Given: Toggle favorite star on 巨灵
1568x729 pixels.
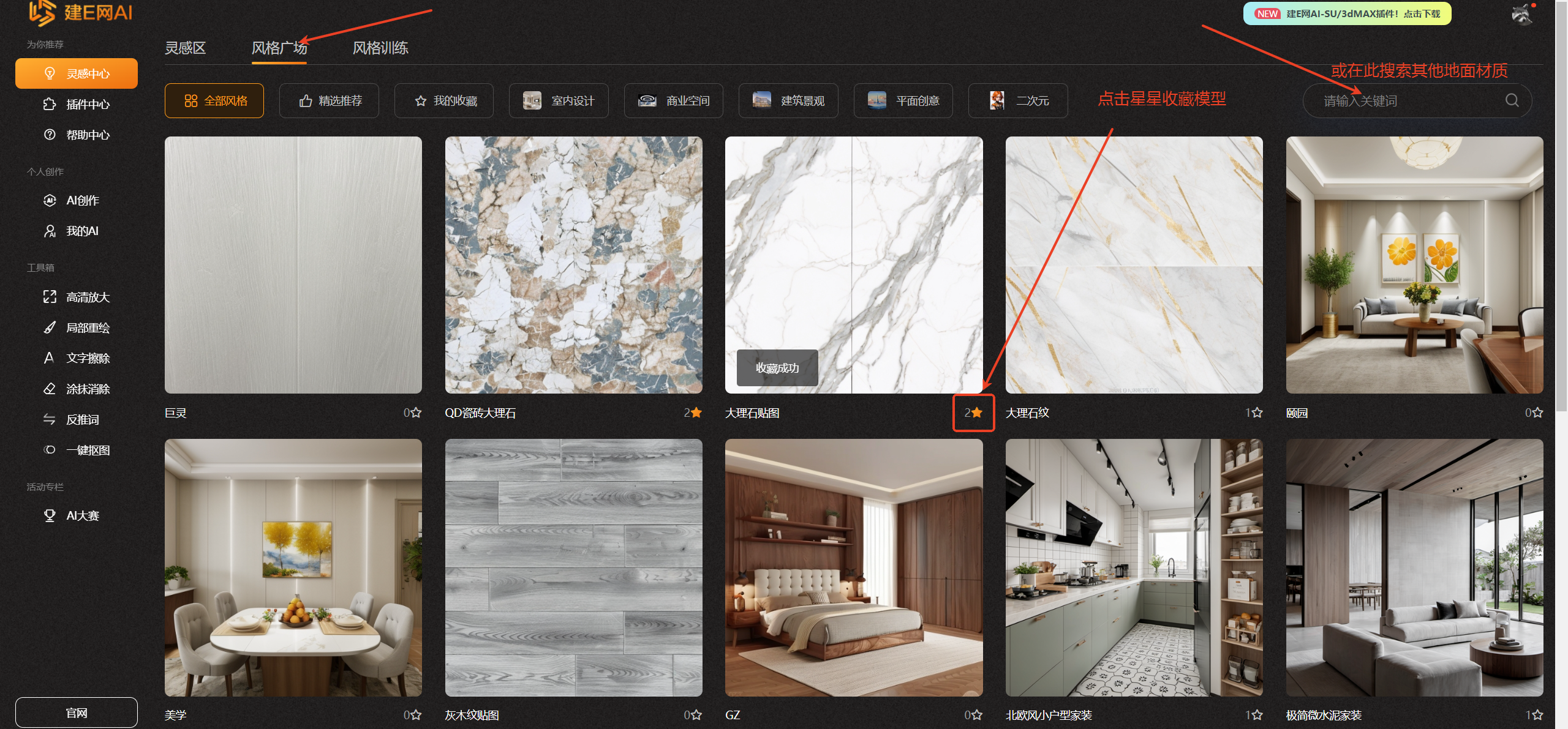Looking at the screenshot, I should click(x=416, y=413).
